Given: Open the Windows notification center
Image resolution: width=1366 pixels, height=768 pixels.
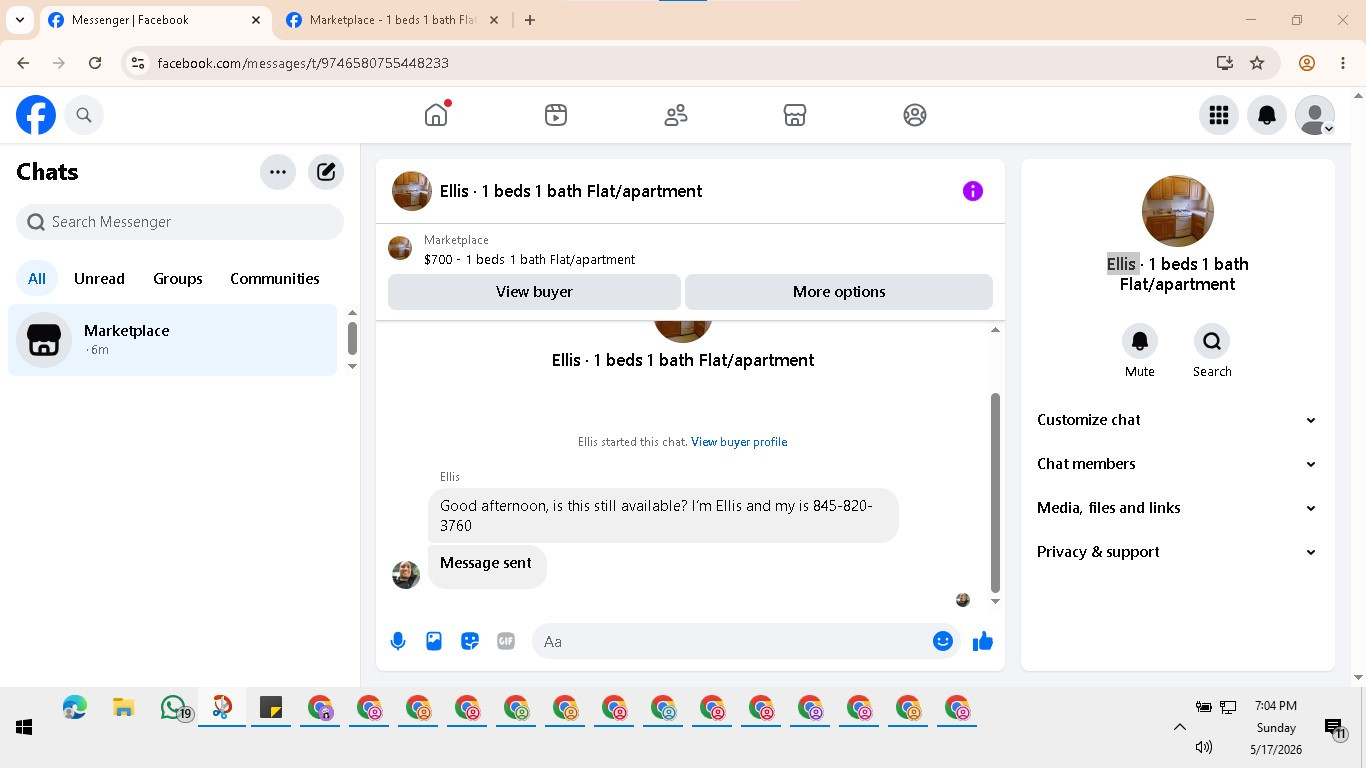Looking at the screenshot, I should click(x=1334, y=729).
